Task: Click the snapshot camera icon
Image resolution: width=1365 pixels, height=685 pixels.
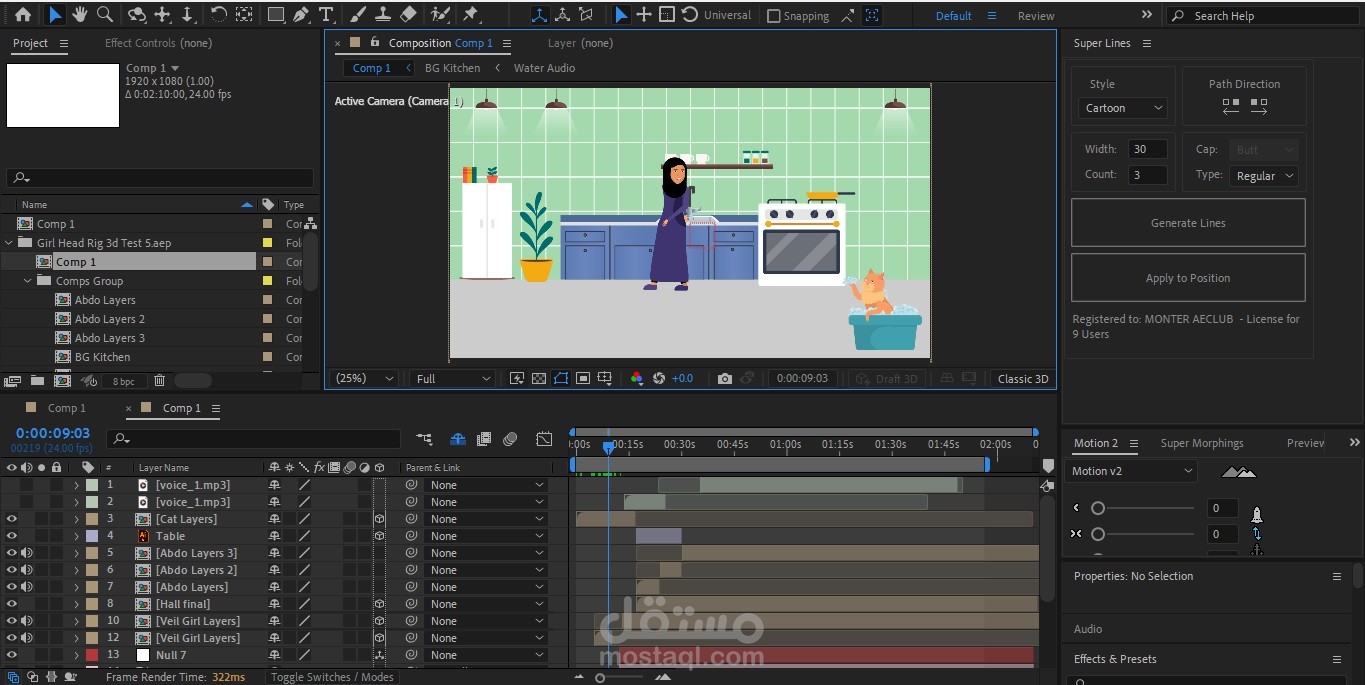Action: tap(725, 379)
